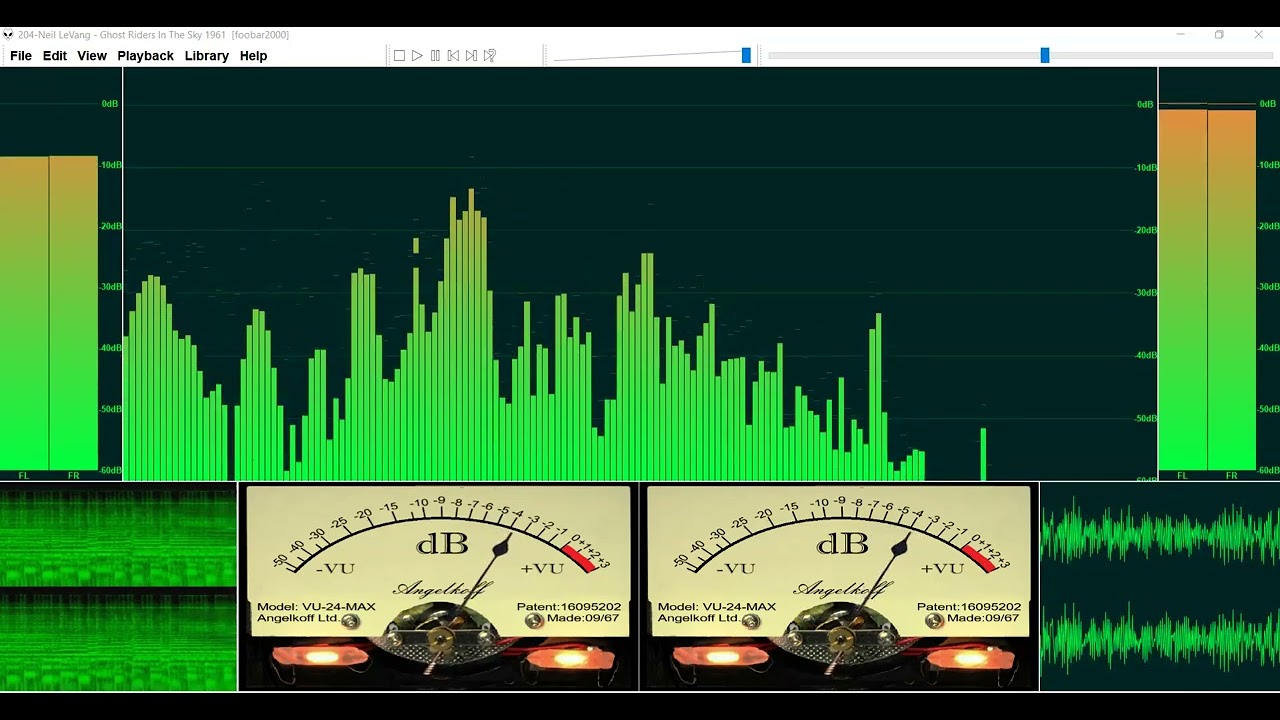Open the File menu
Image resolution: width=1280 pixels, height=720 pixels.
coord(21,56)
